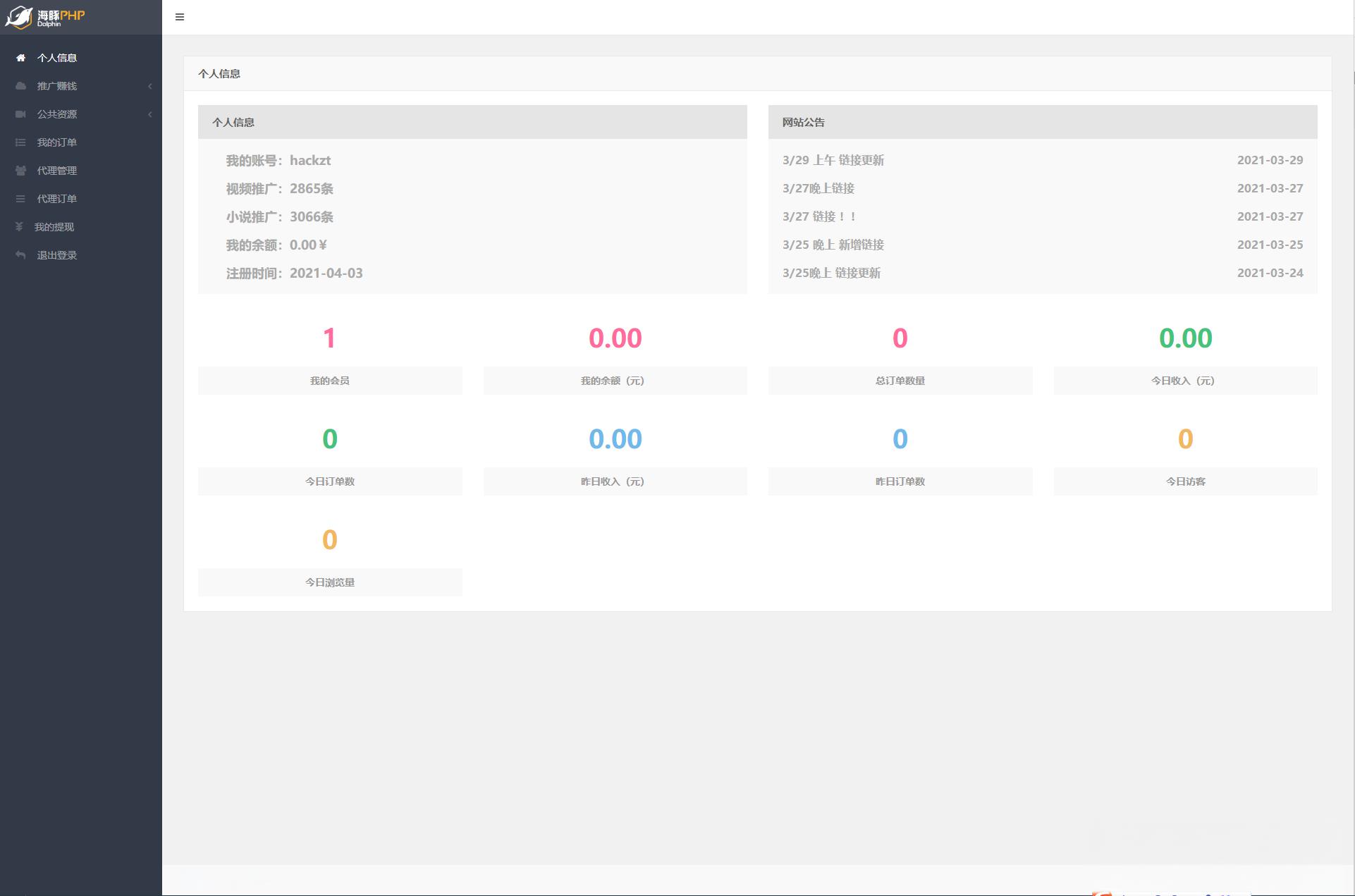This screenshot has height=896, width=1355.
Task: Click the 我的会员 stat card label
Action: 330,381
